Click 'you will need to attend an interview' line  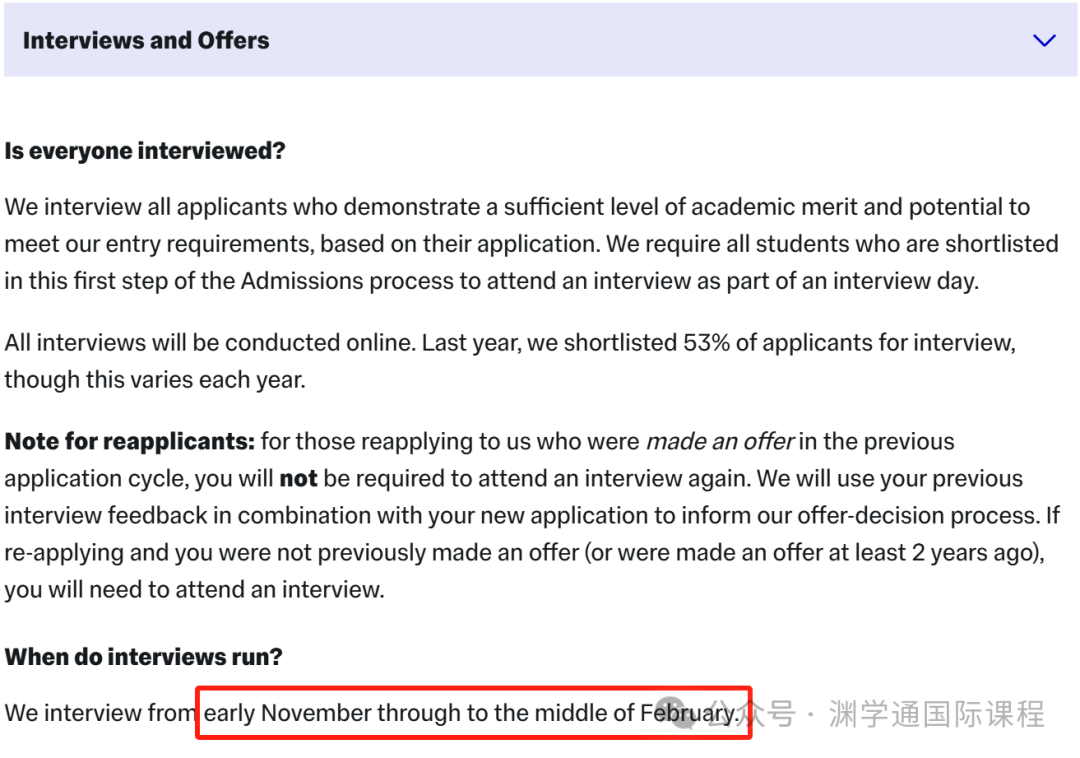point(194,590)
